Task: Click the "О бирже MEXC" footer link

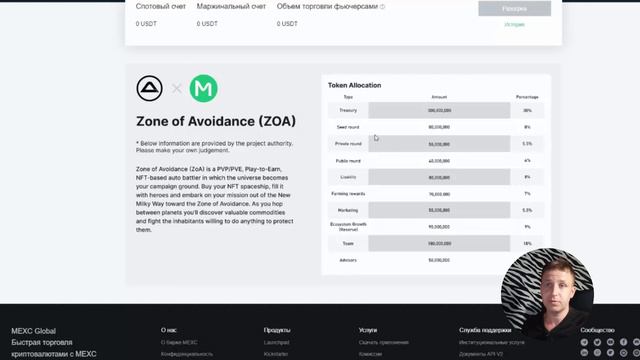Action: [179, 342]
